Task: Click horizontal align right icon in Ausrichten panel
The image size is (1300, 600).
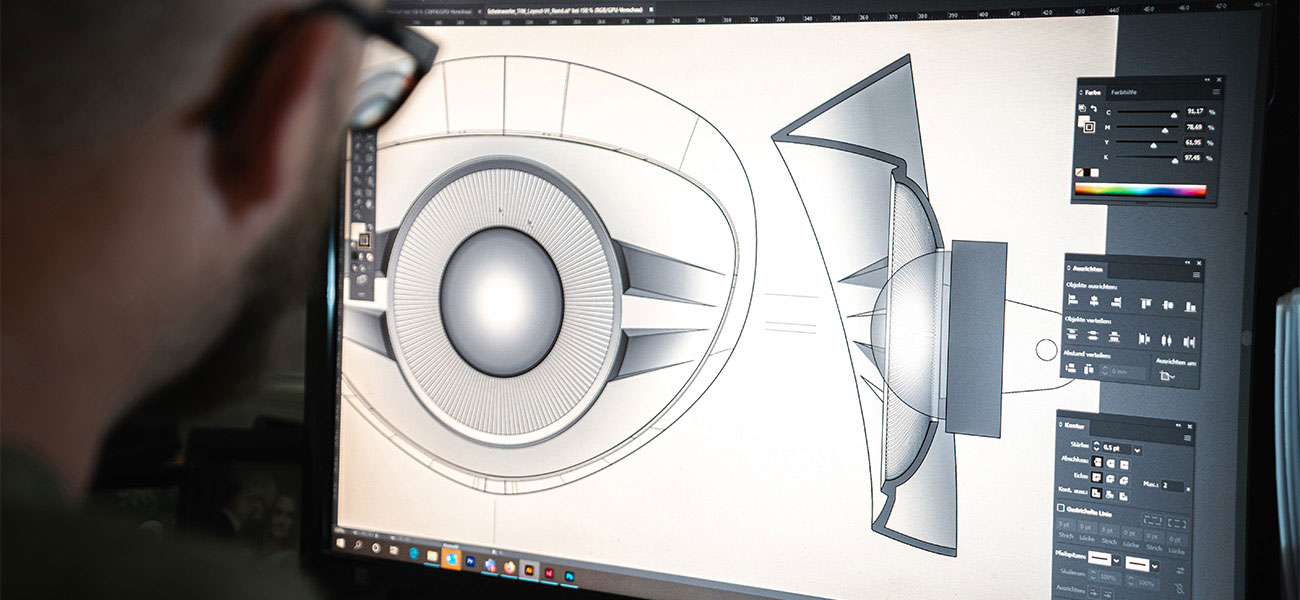Action: [1116, 302]
